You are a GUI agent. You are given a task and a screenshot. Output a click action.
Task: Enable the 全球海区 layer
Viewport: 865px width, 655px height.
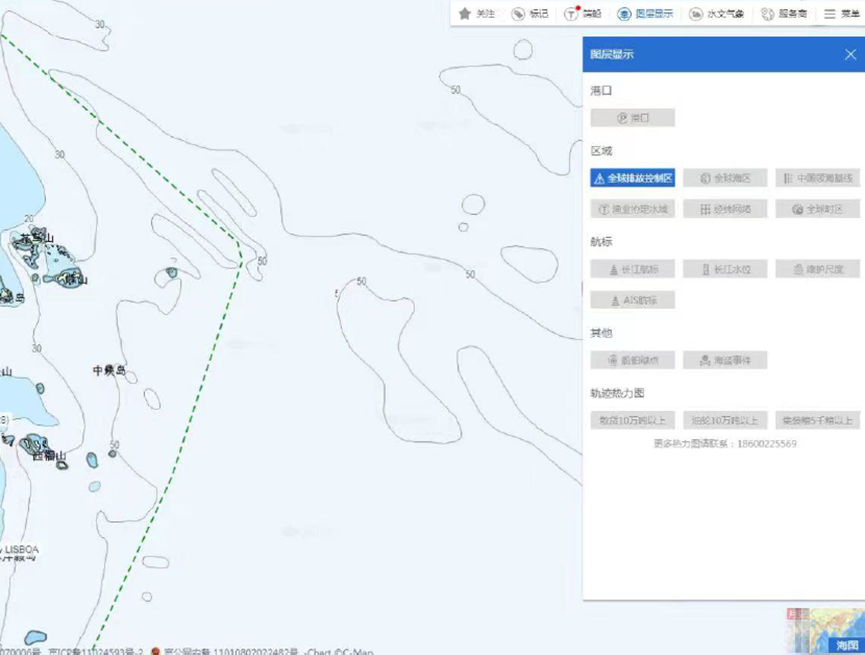pyautogui.click(x=724, y=178)
